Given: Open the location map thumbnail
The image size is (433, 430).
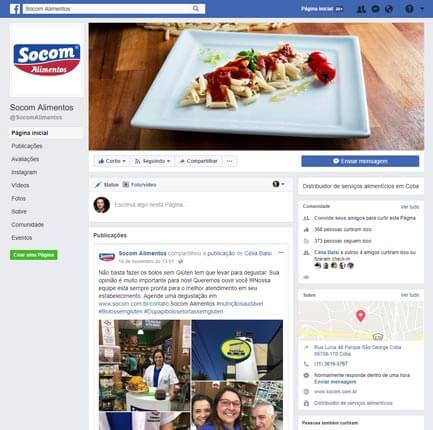Looking at the screenshot, I should point(361,321).
